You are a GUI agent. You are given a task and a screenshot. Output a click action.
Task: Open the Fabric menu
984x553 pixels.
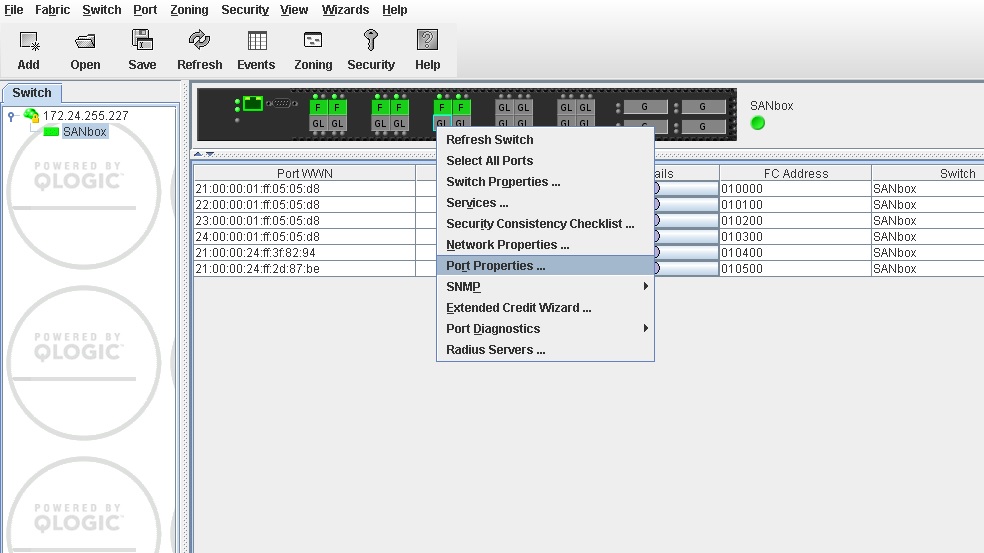(53, 10)
